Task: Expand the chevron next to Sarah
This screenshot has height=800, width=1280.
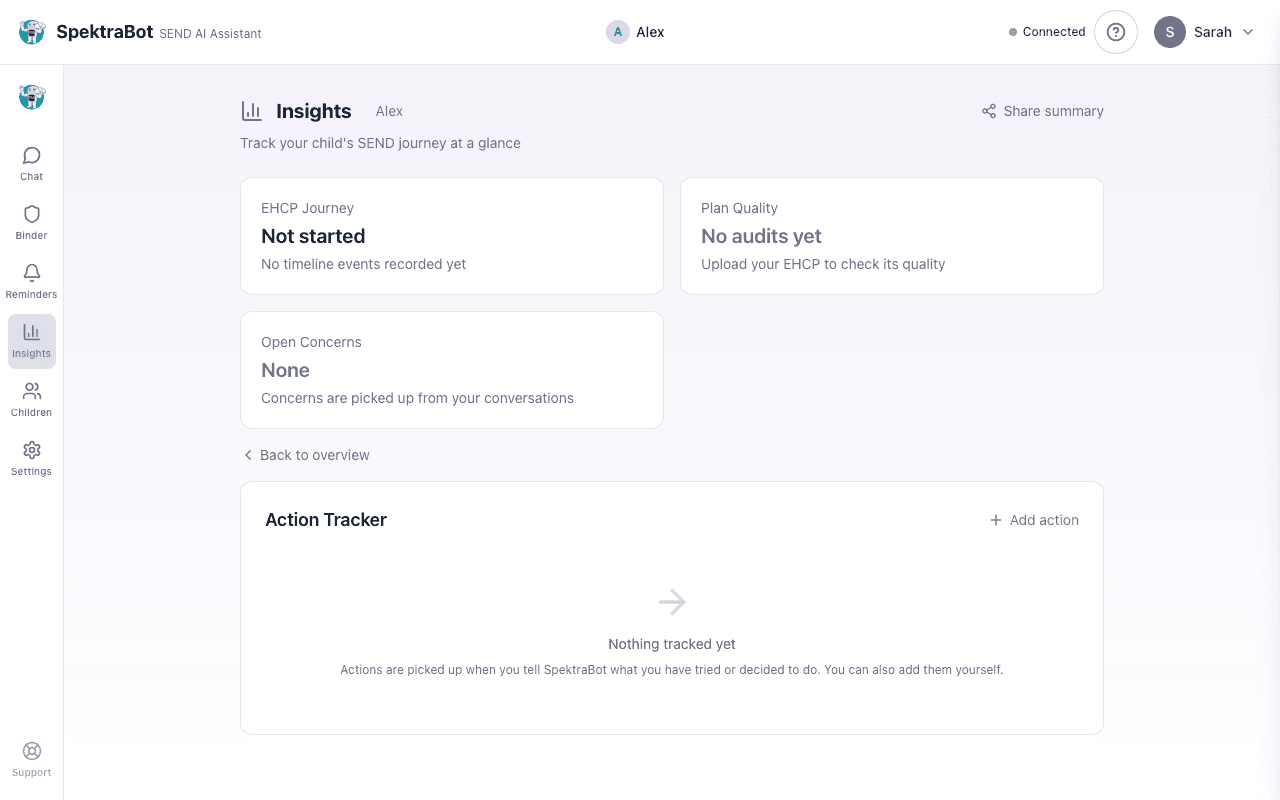Action: [1247, 32]
